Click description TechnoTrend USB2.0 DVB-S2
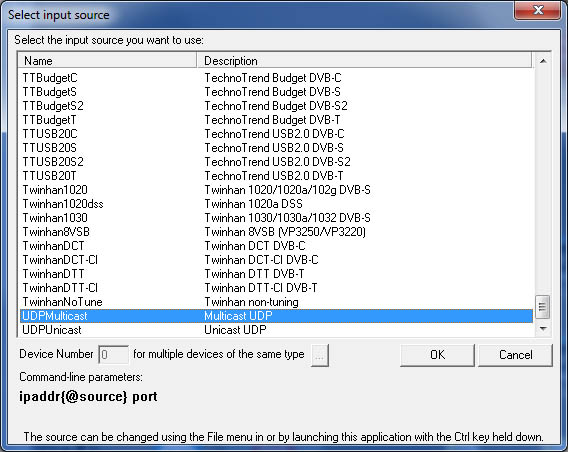Screen dimensions: 568x452 click(x=277, y=162)
